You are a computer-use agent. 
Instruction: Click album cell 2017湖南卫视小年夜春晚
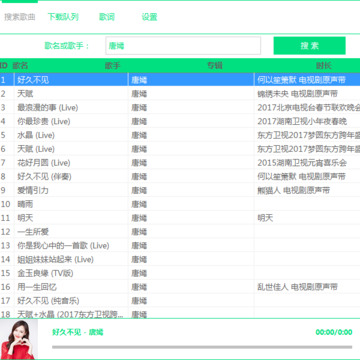click(x=302, y=121)
